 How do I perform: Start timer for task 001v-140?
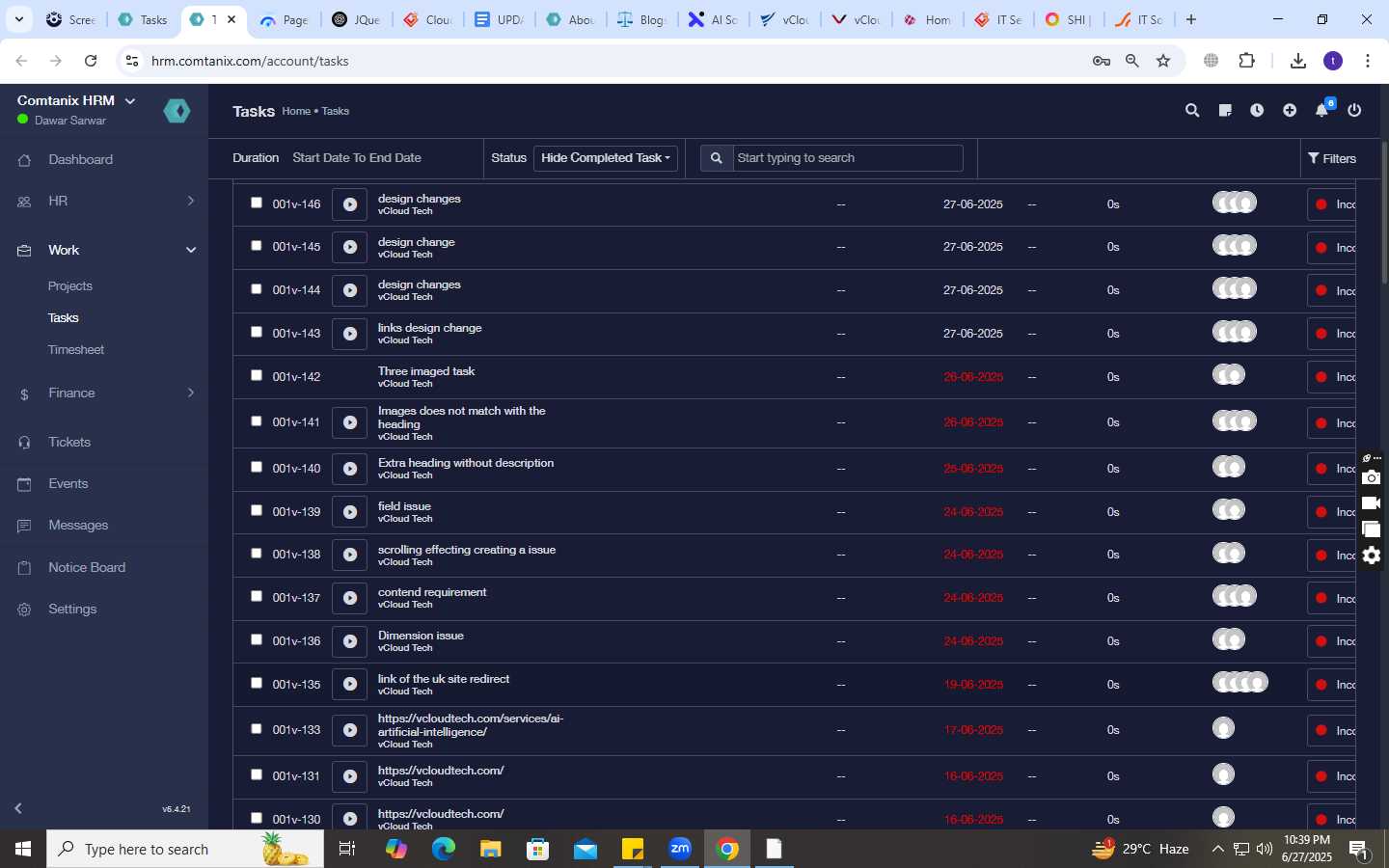349,469
